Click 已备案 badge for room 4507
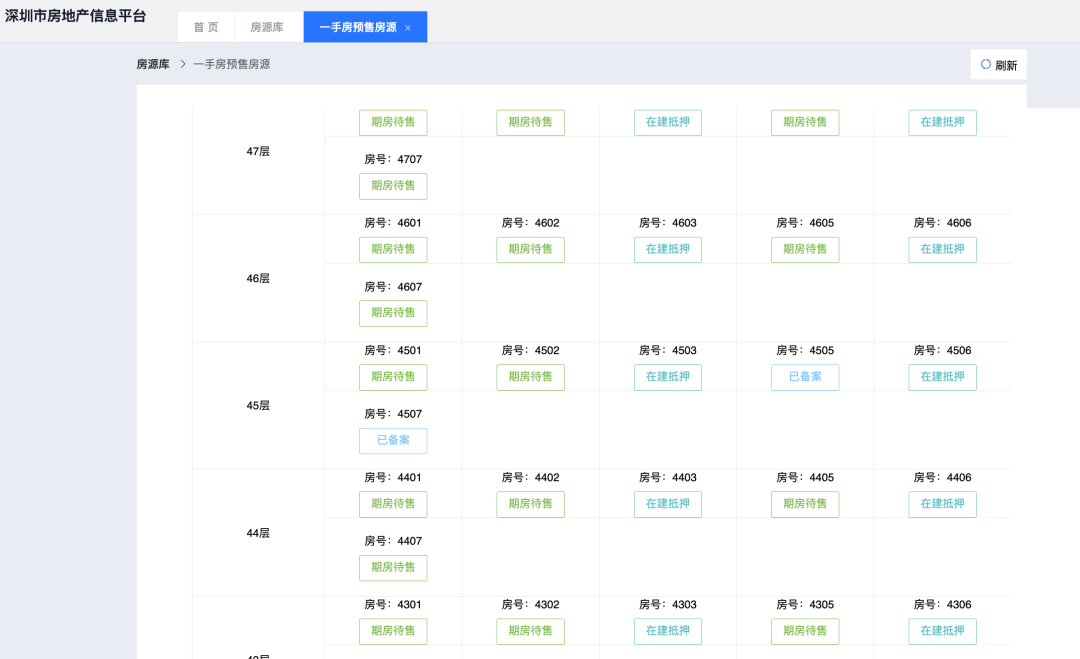 click(x=393, y=440)
